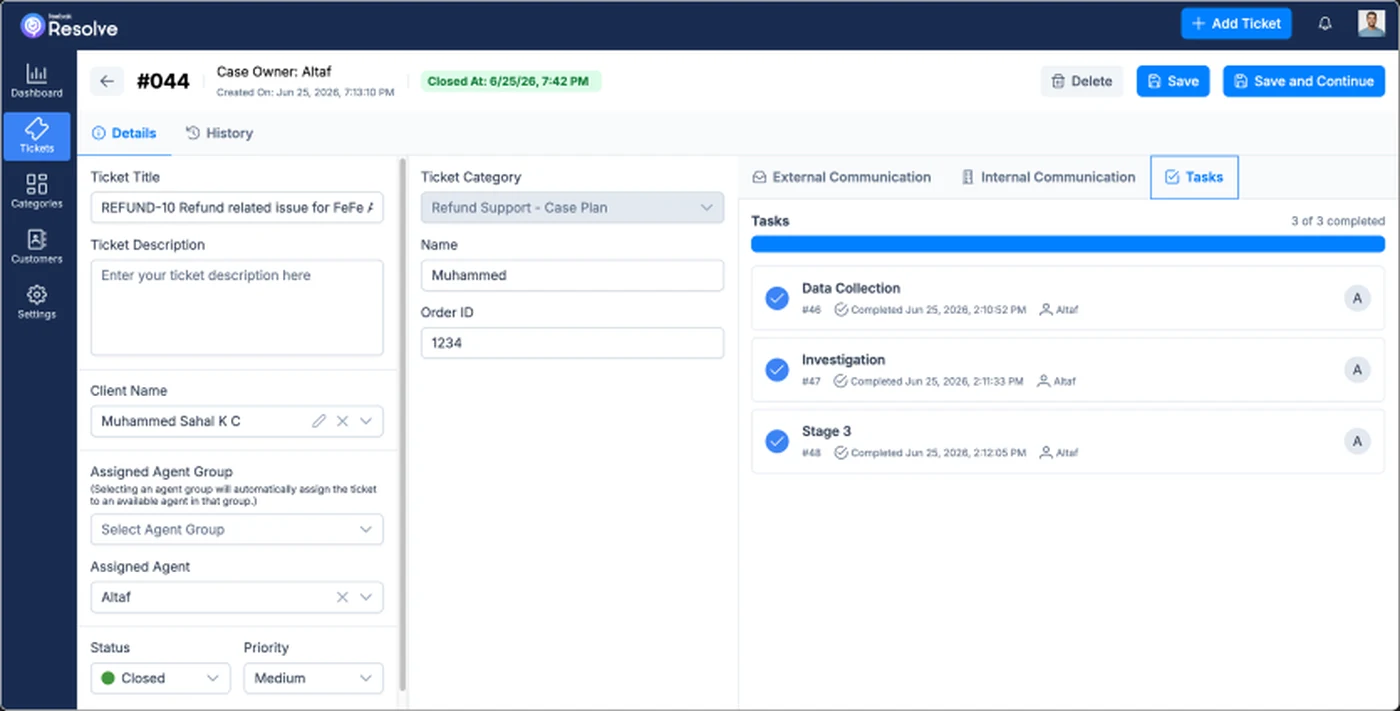Viewport: 1400px width, 711px height.
Task: Click the Ticket Description text area
Action: click(x=237, y=308)
